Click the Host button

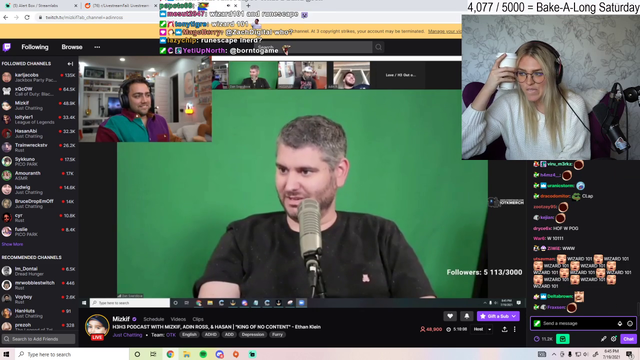[x=478, y=329]
